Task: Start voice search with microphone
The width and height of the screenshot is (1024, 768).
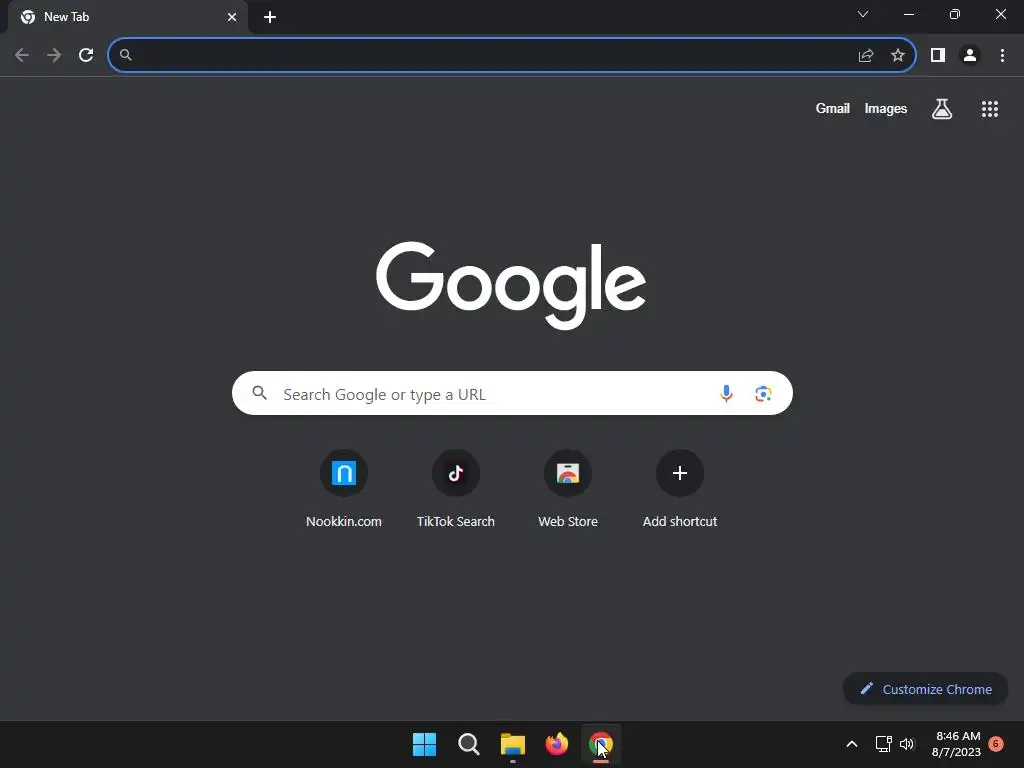Action: point(726,393)
